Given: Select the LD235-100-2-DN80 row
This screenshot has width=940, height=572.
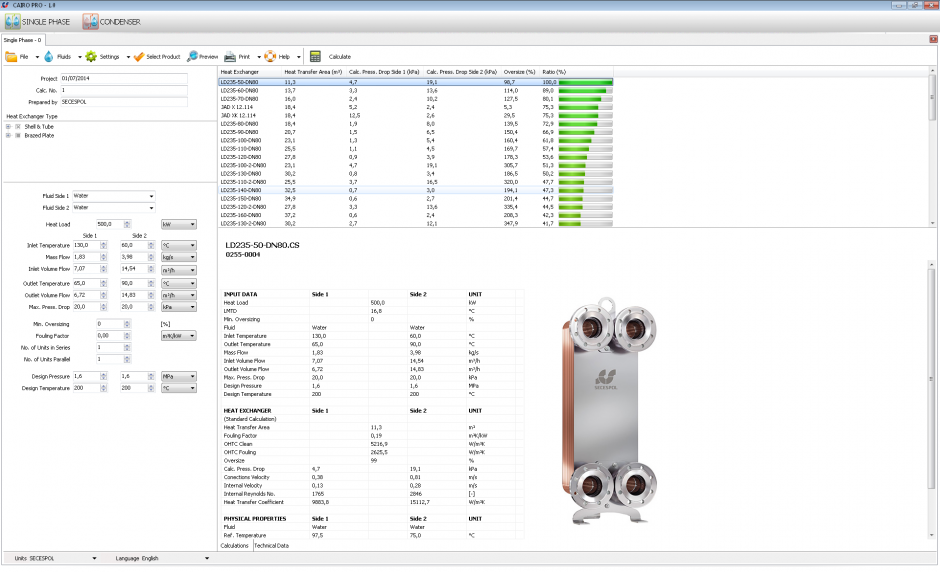Looking at the screenshot, I should pos(415,165).
